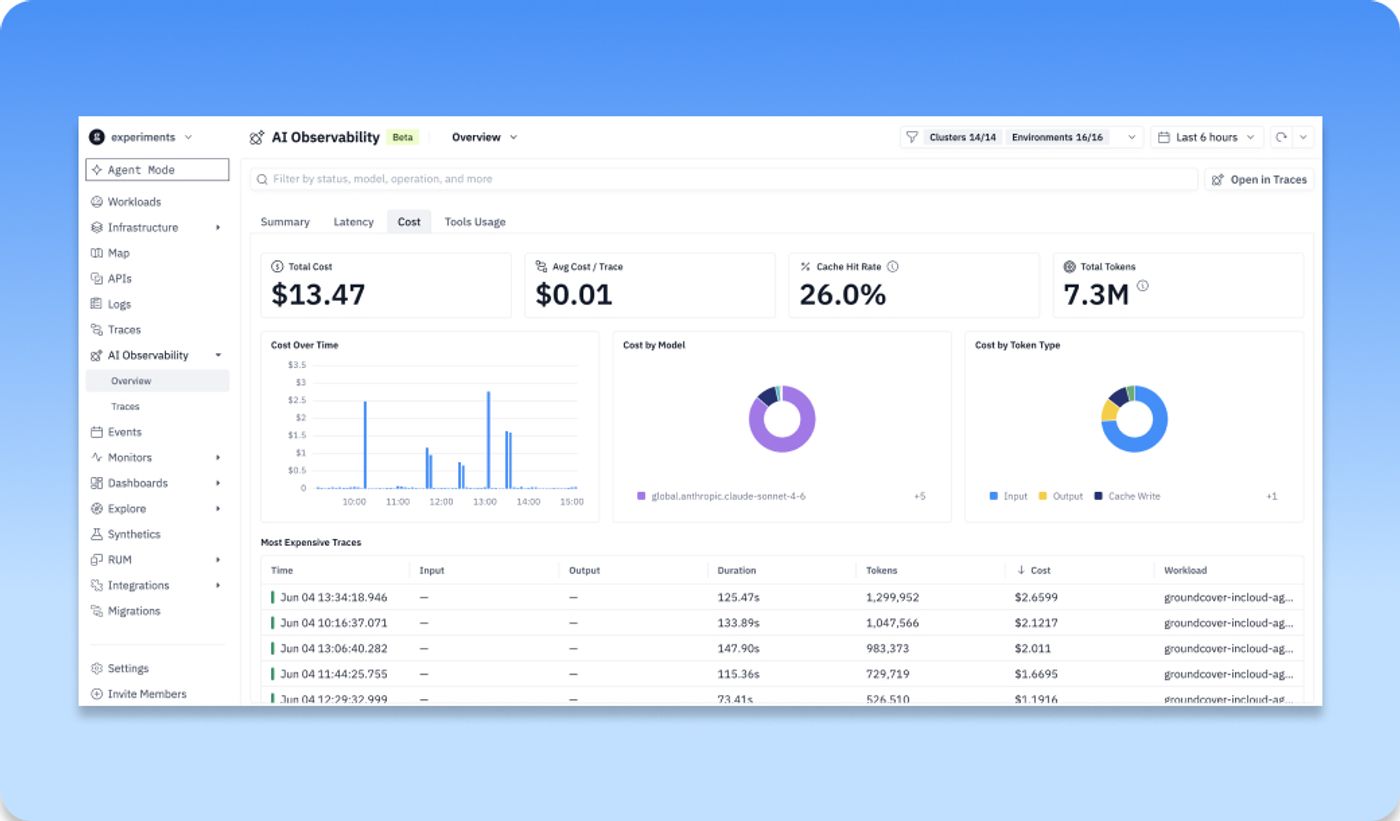Click the purple claude-sonnet-4-6 legend swatch
The image size is (1400, 821).
coord(641,496)
